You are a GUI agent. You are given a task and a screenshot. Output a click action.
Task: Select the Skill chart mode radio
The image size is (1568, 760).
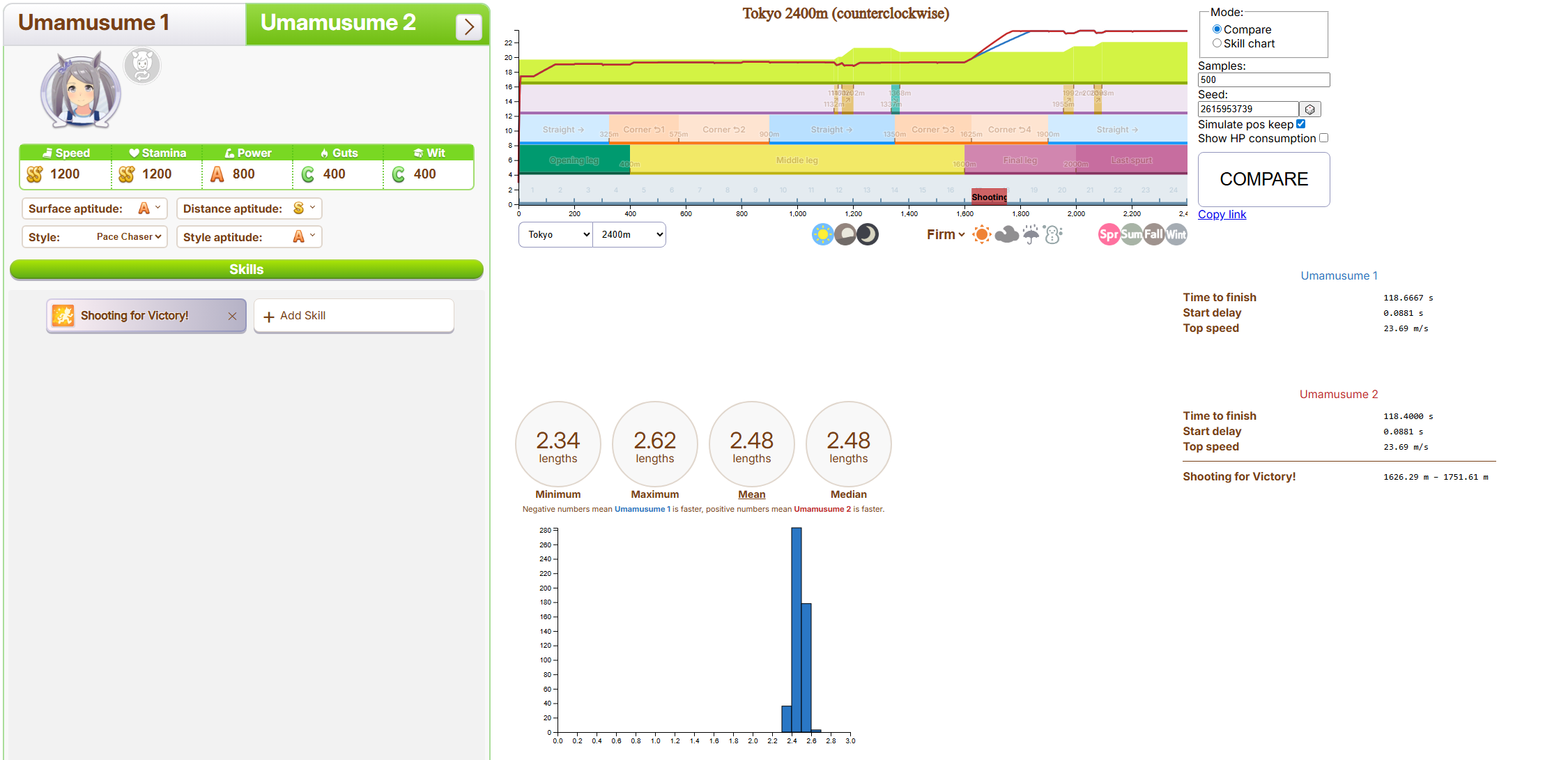[x=1217, y=43]
